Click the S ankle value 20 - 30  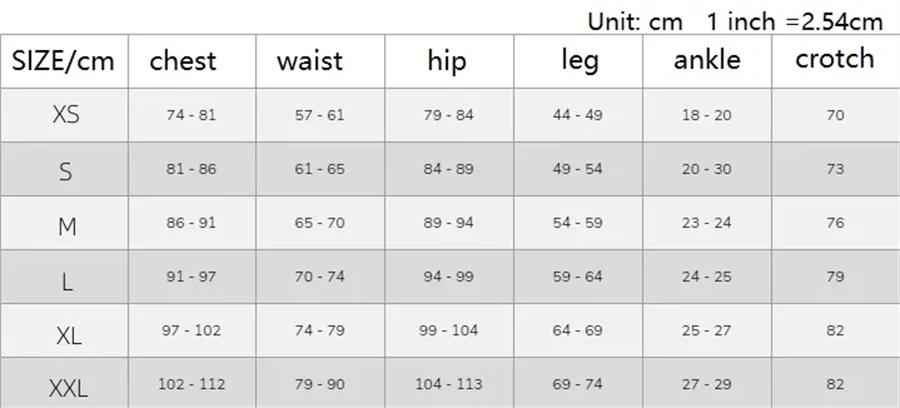pyautogui.click(x=707, y=169)
